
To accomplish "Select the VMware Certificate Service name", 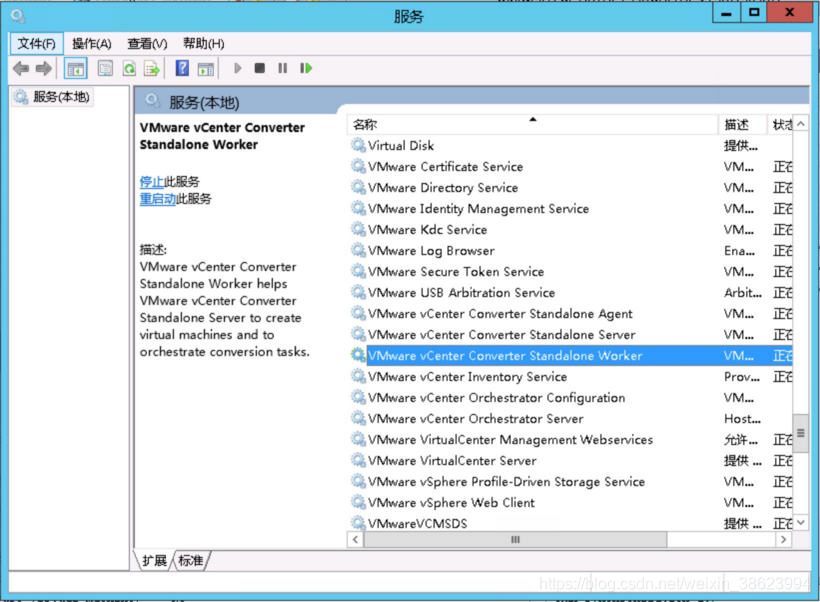I will (x=445, y=166).
